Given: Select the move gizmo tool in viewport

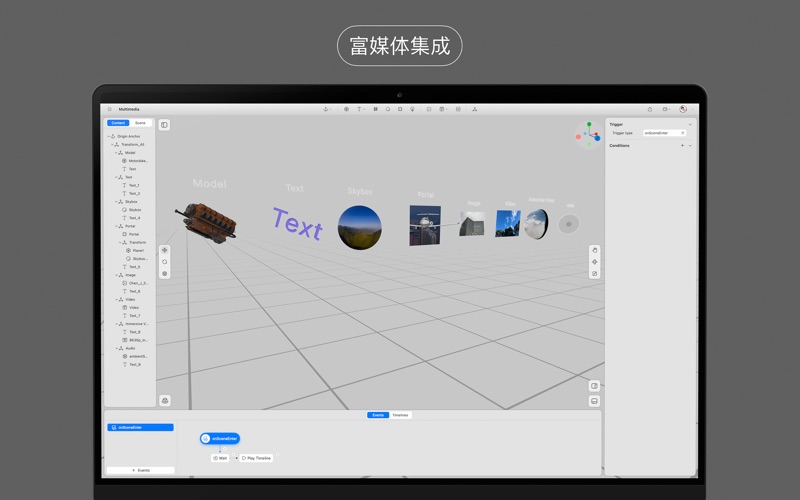Looking at the screenshot, I should (x=164, y=250).
